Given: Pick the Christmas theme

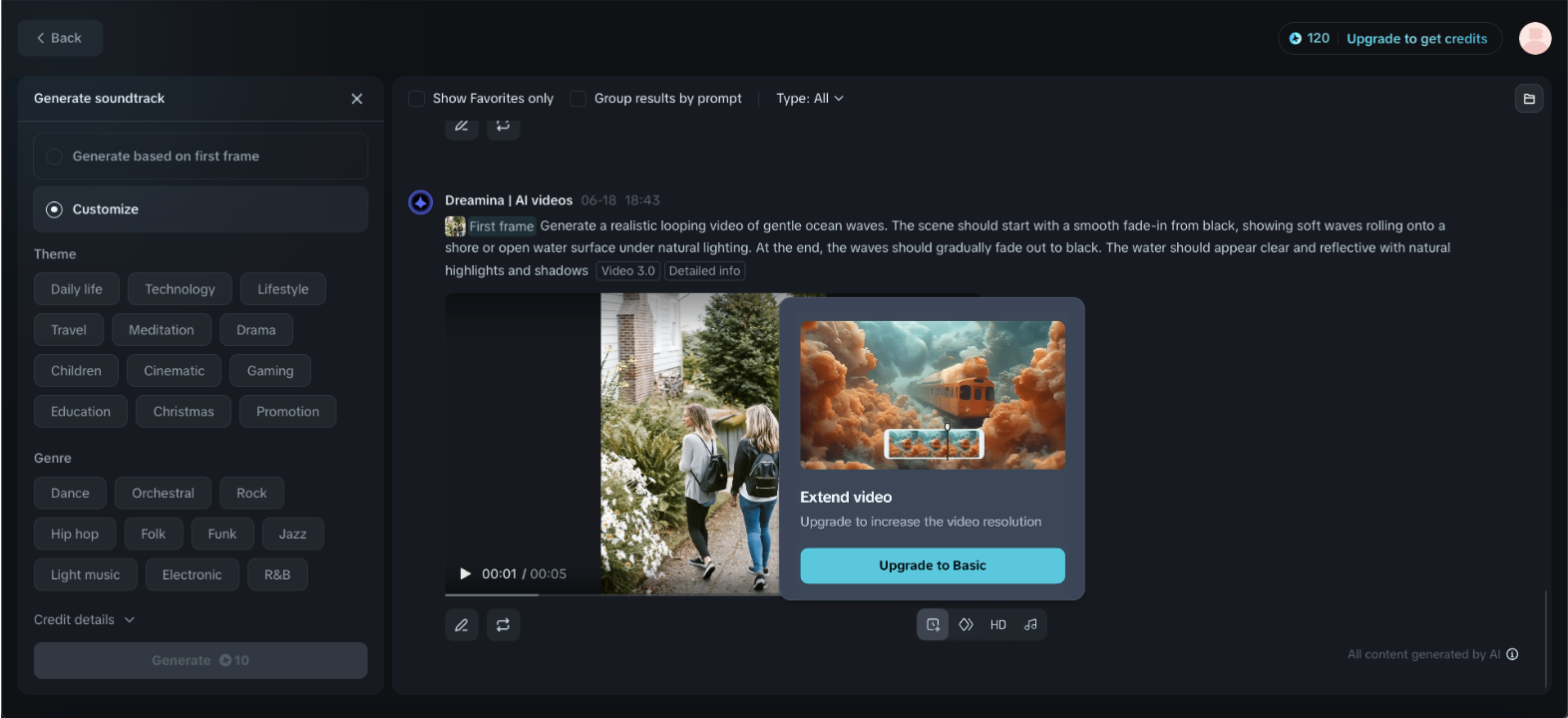Looking at the screenshot, I should (184, 412).
